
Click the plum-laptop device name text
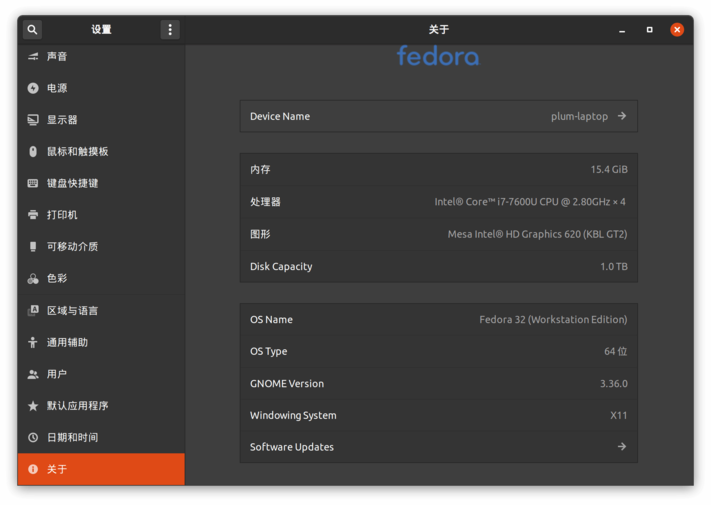coord(579,116)
